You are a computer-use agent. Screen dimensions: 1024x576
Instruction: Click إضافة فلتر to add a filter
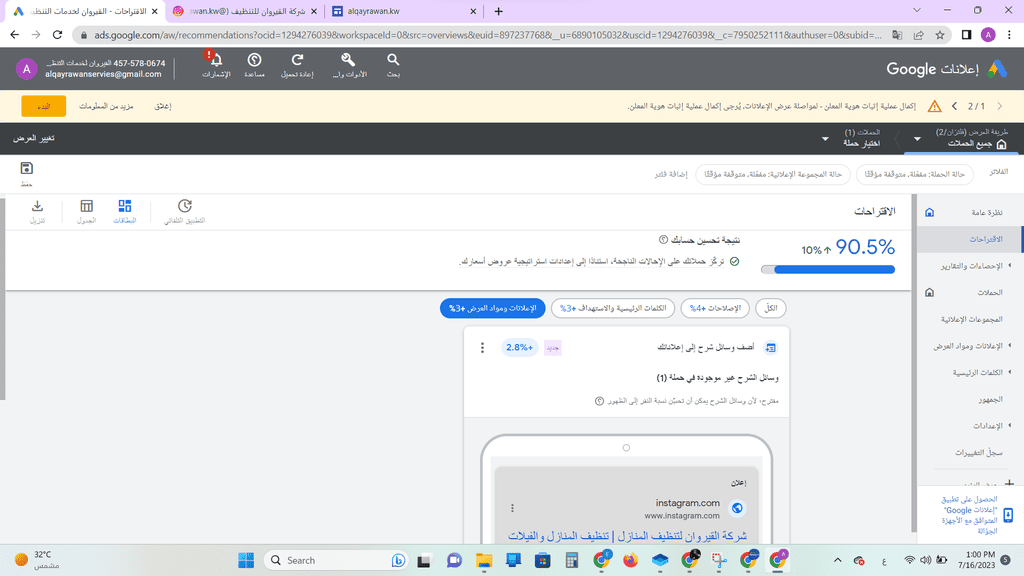tap(671, 174)
